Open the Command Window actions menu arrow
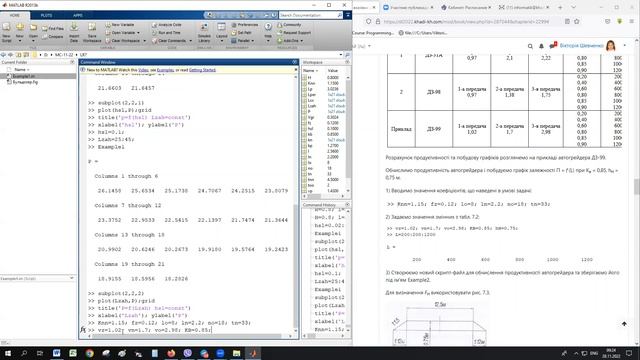The width and height of the screenshot is (640, 360). [x=295, y=62]
